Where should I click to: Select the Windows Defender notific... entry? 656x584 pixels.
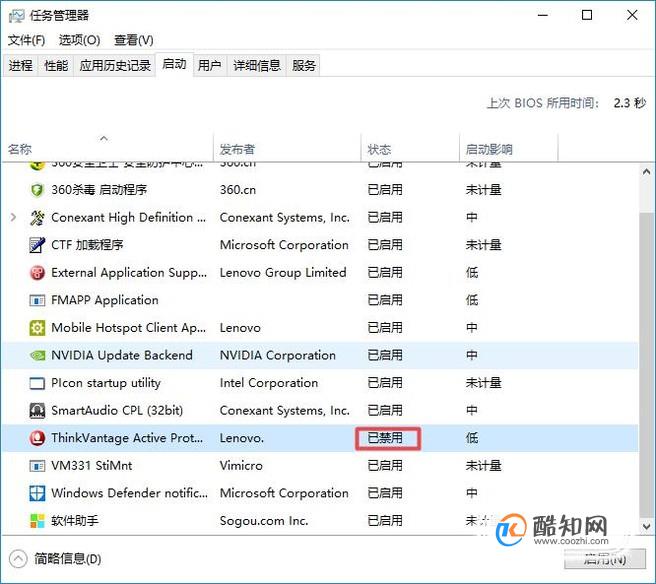tap(129, 494)
